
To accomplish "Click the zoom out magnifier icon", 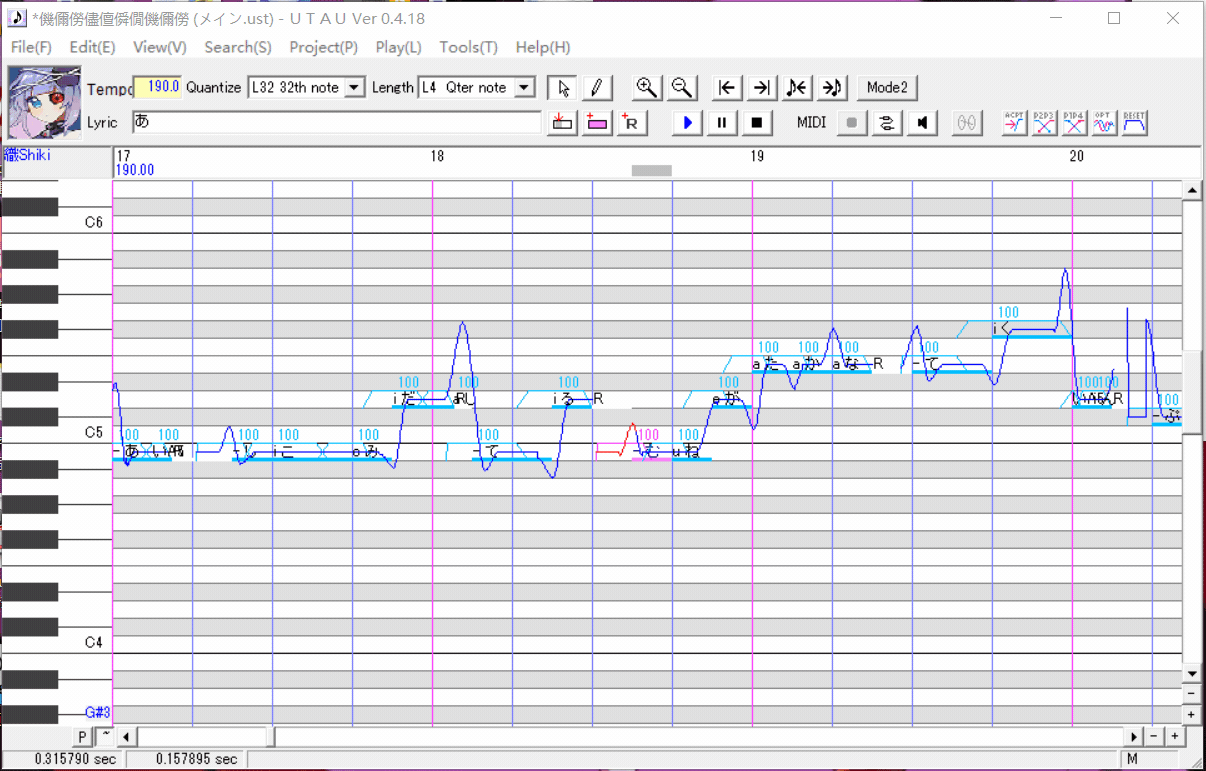I will 682,88.
